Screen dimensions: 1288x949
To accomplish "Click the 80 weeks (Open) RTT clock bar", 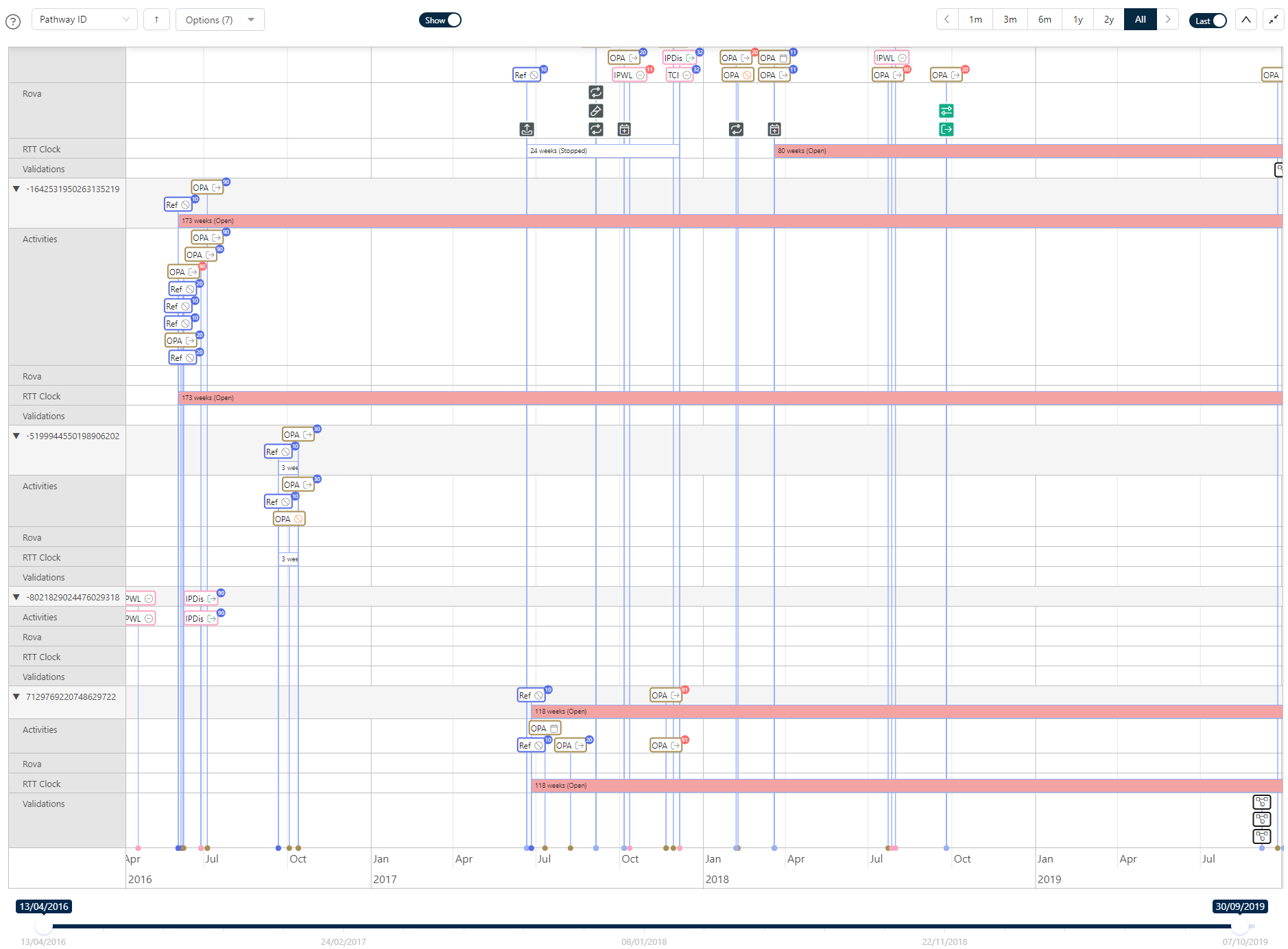I will 1027,151.
